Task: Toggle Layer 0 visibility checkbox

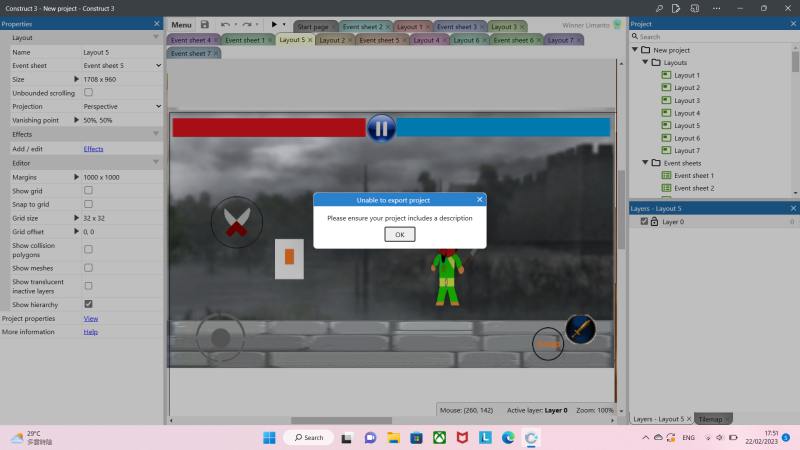Action: click(x=644, y=222)
